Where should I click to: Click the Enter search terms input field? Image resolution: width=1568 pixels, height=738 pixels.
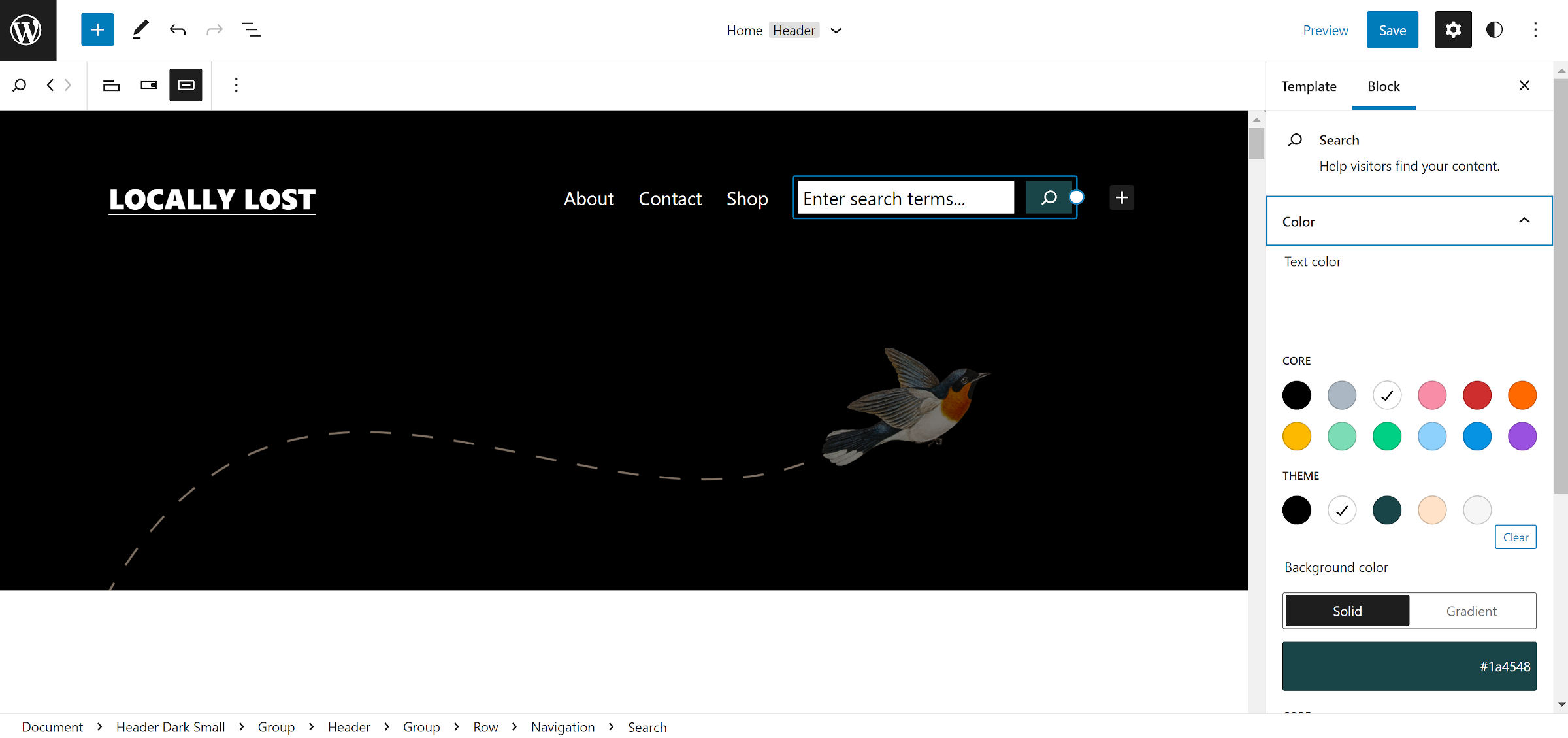pyautogui.click(x=906, y=198)
